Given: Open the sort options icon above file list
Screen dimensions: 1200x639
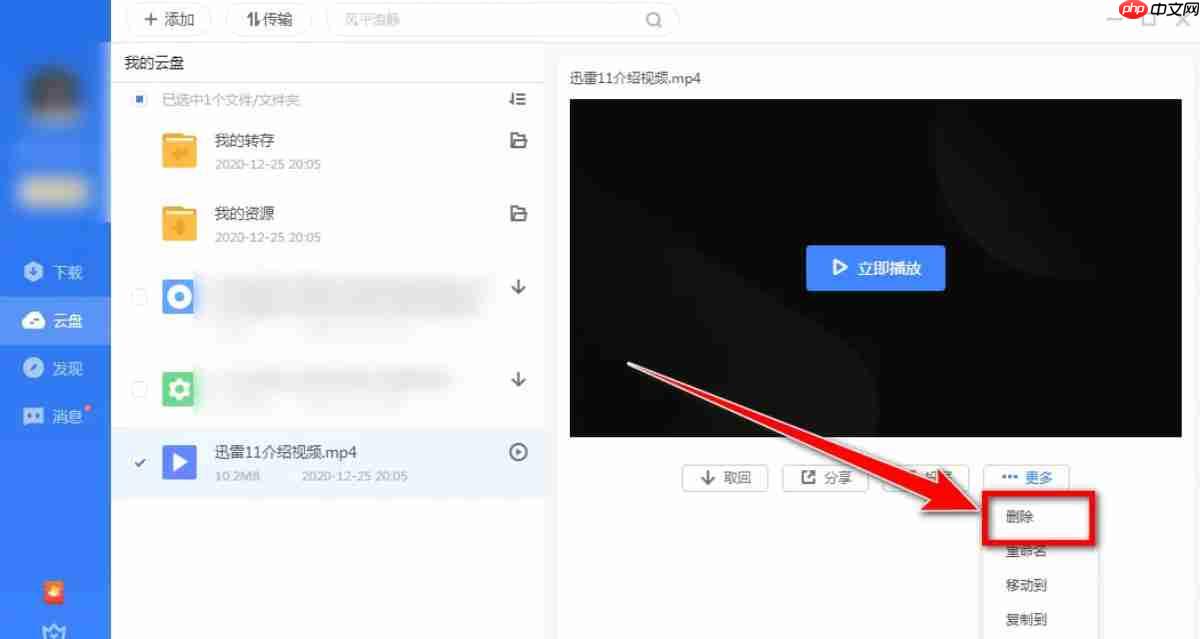Looking at the screenshot, I should 518,99.
